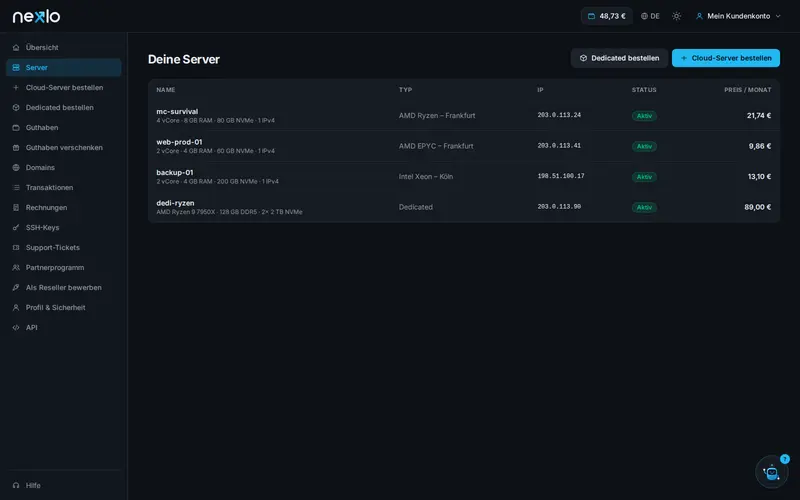Screen dimensions: 800x500
Task: Click the globe icon beside DE
Action: 644,16
